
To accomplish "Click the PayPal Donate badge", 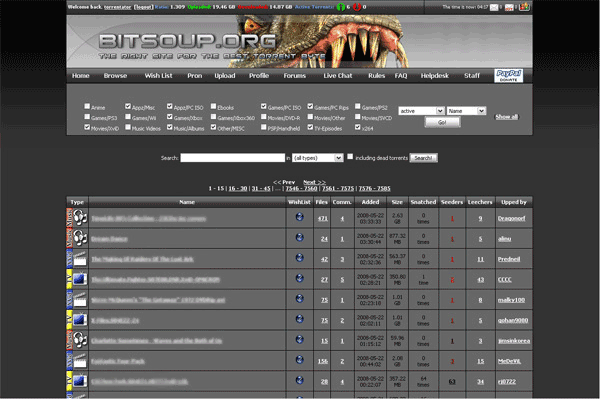I will coord(509,75).
